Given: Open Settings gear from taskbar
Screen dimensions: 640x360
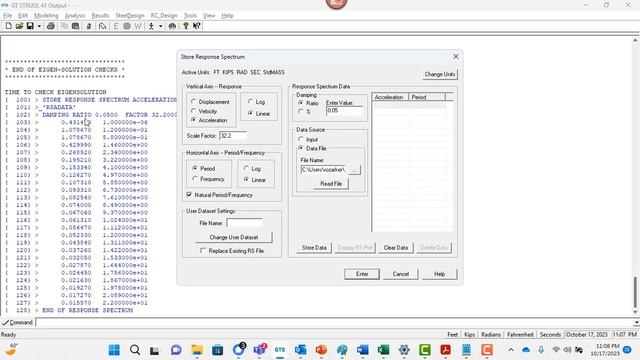Looking at the screenshot, I should [404, 350].
